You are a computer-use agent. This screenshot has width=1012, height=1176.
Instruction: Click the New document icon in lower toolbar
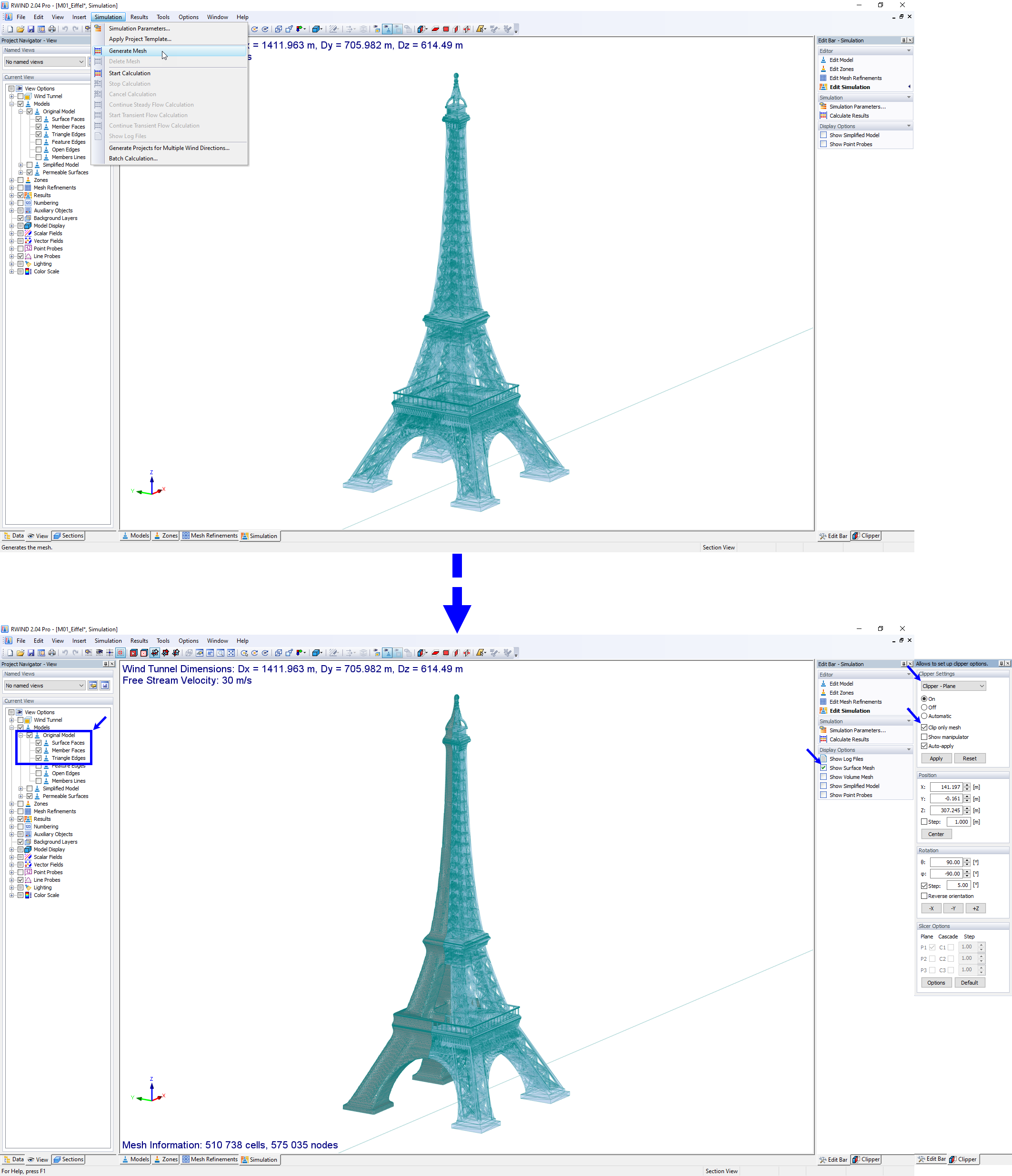point(10,653)
